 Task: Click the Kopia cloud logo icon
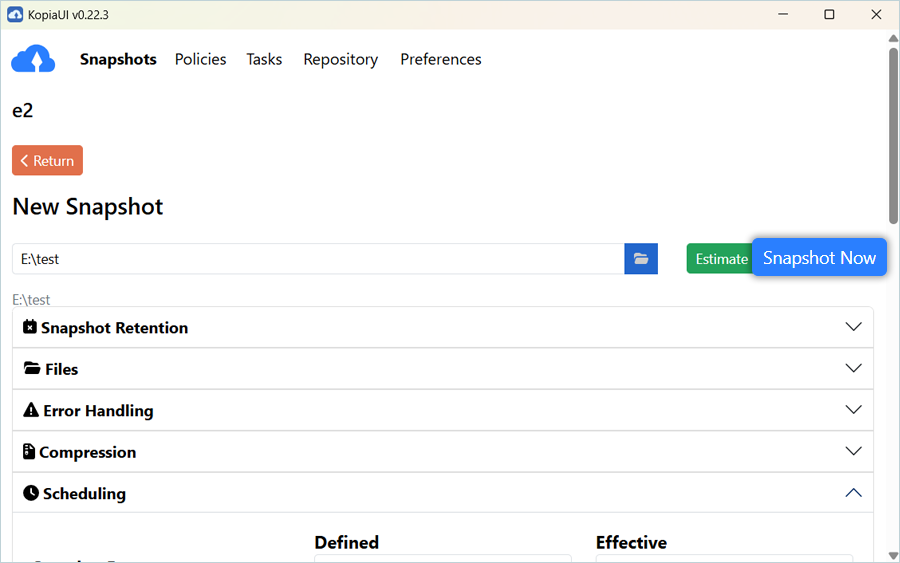[x=33, y=60]
